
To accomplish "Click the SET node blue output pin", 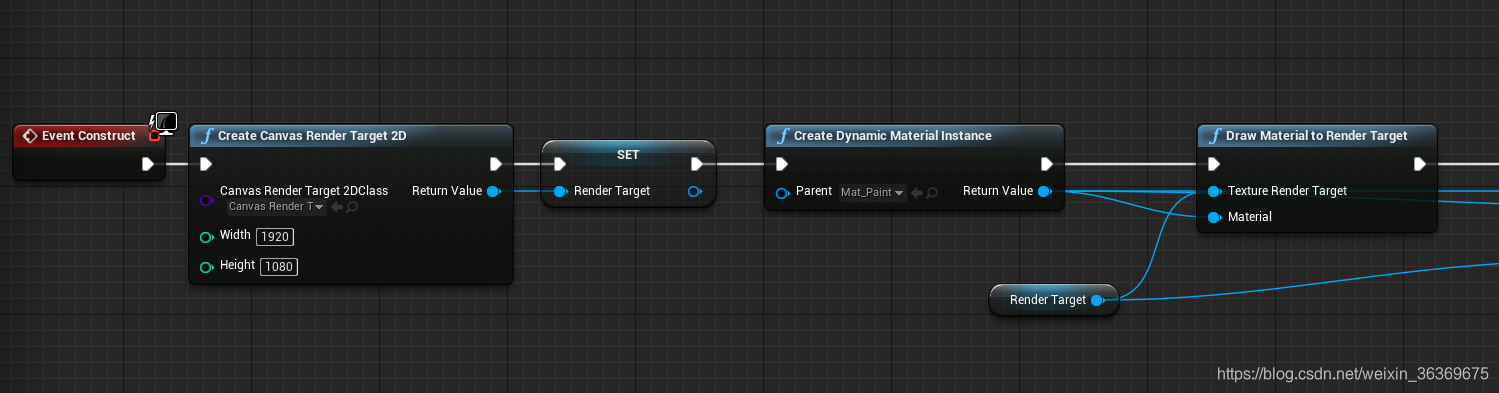I will tap(695, 191).
